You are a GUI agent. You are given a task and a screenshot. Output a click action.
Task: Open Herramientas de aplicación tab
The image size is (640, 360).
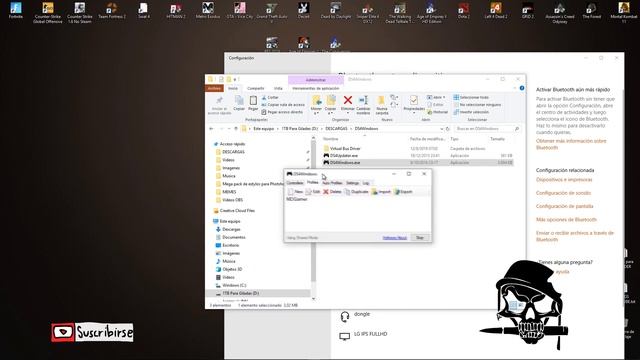(316, 88)
